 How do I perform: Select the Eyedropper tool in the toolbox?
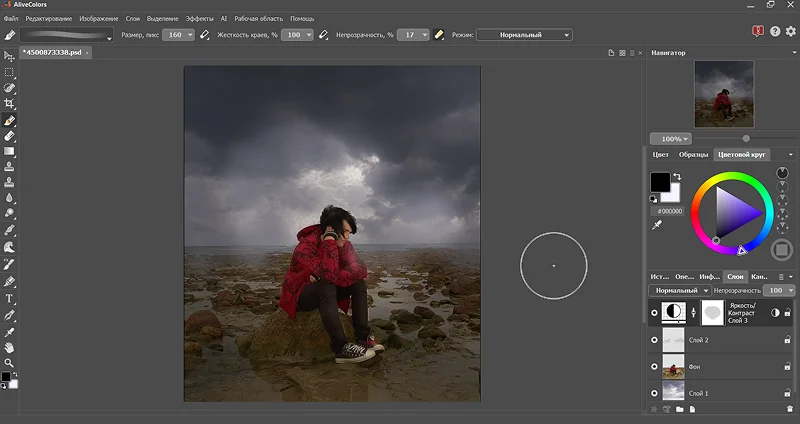point(9,332)
